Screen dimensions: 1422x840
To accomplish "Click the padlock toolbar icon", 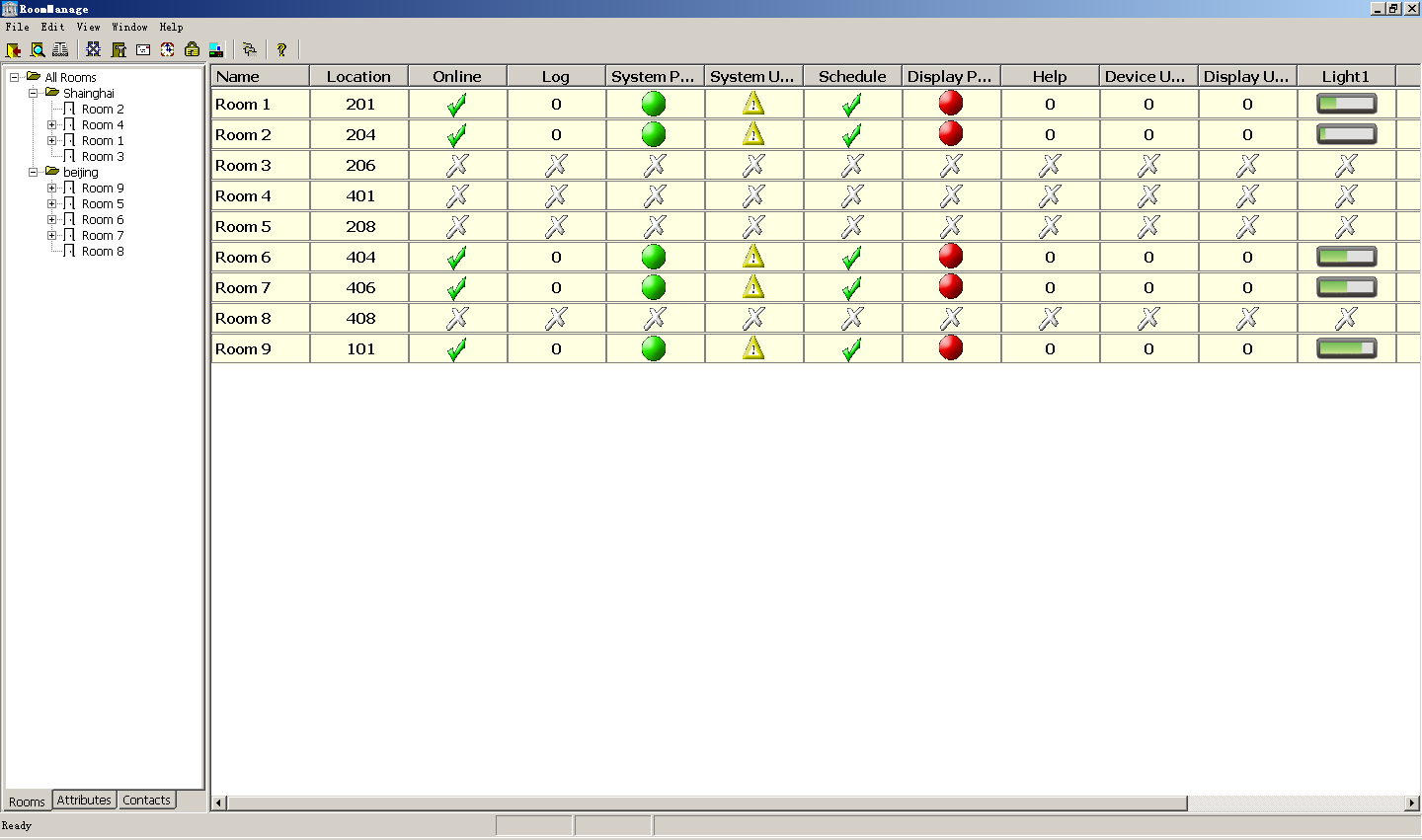I will point(193,50).
